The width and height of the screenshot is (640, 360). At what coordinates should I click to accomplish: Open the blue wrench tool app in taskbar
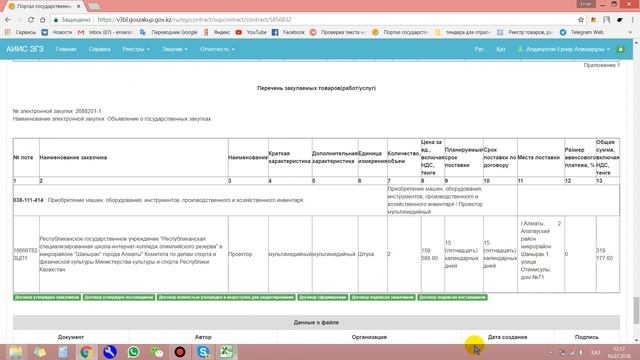pos(109,352)
